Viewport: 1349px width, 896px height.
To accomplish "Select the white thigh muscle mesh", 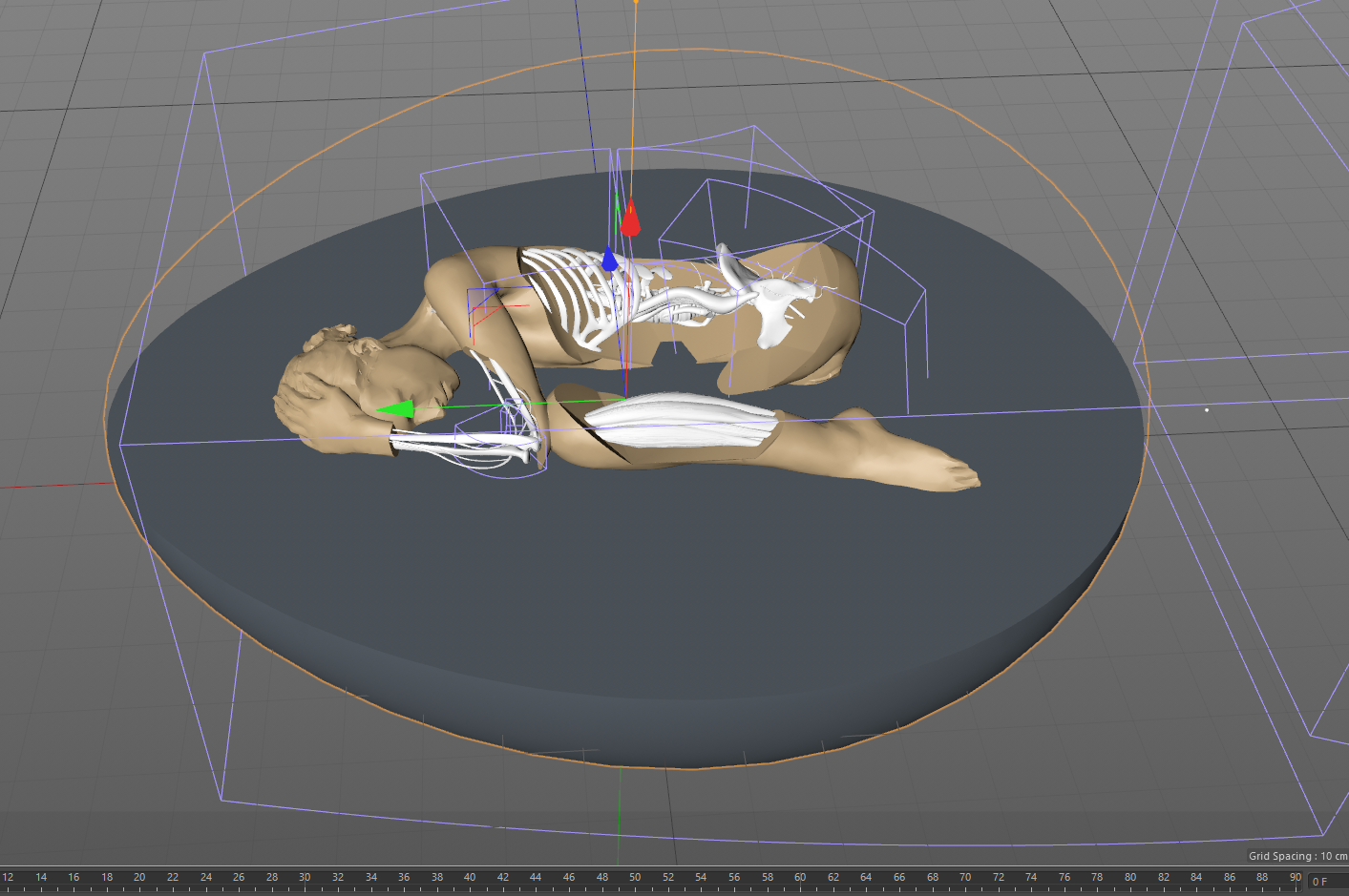I will click(683, 420).
